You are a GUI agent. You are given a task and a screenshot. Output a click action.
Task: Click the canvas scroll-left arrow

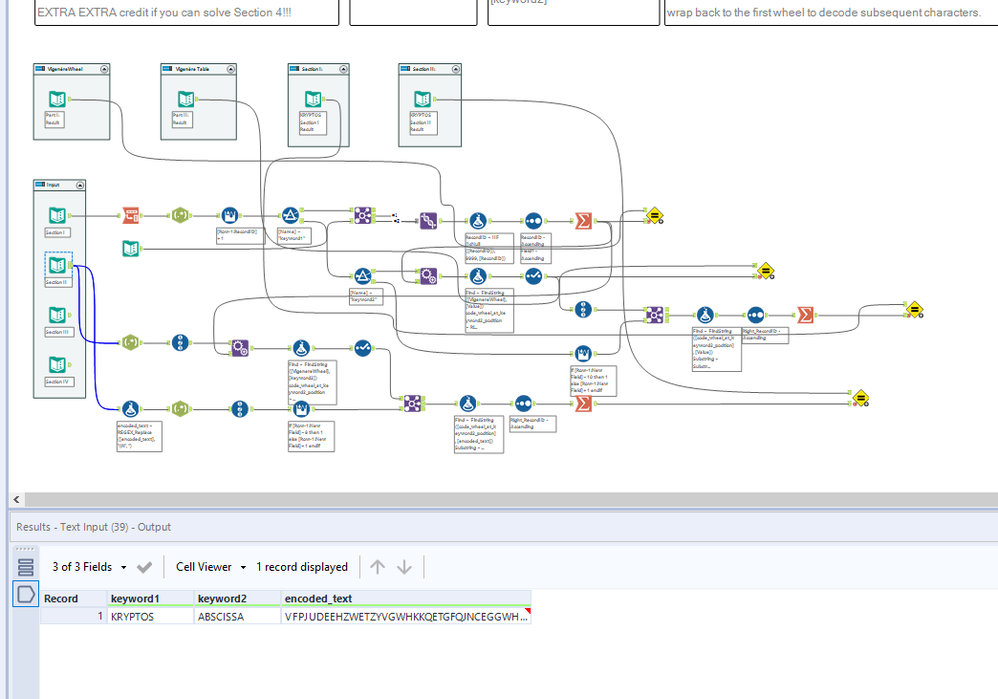point(17,500)
